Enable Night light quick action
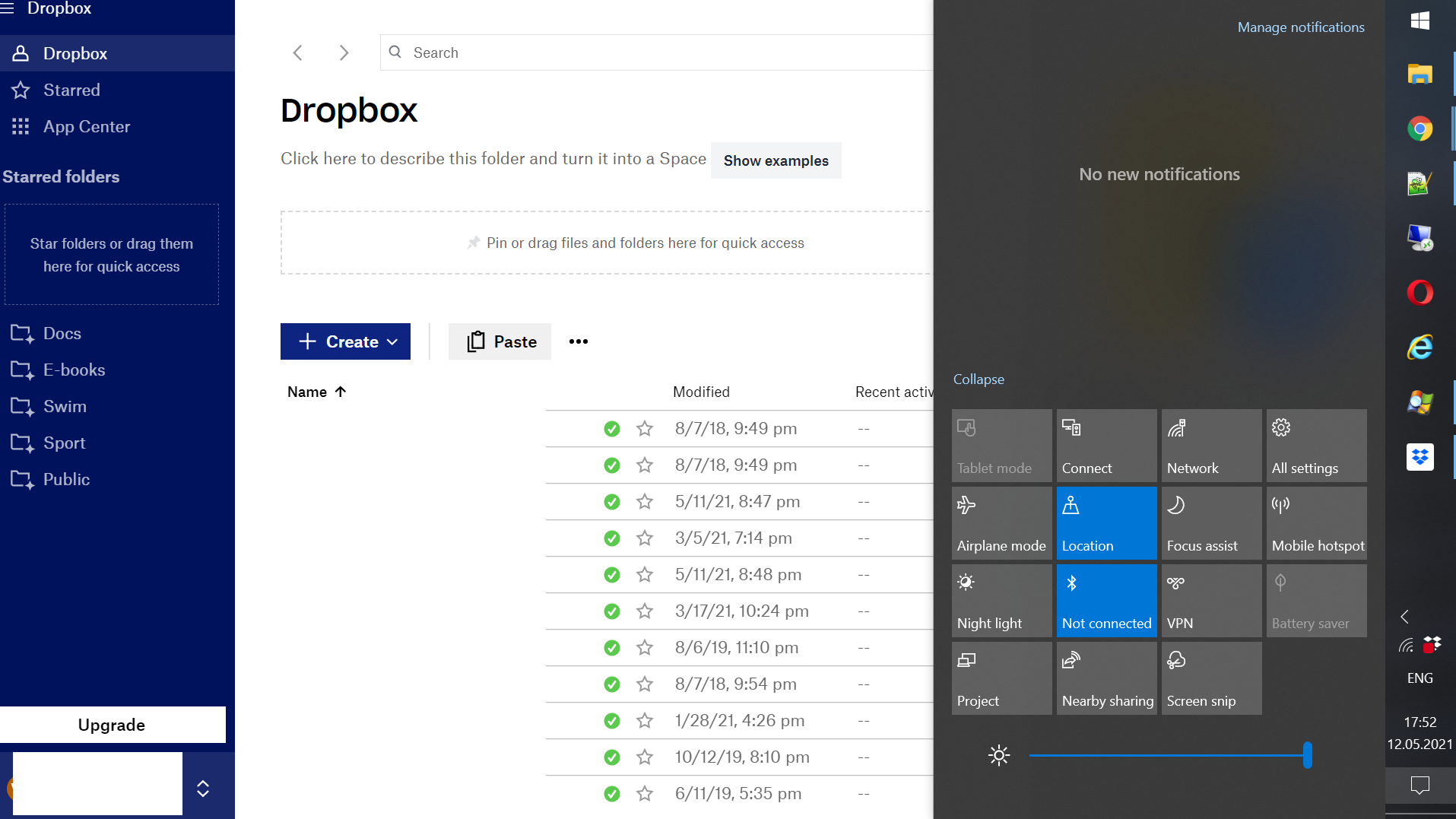The width and height of the screenshot is (1456, 819). pos(1001,601)
